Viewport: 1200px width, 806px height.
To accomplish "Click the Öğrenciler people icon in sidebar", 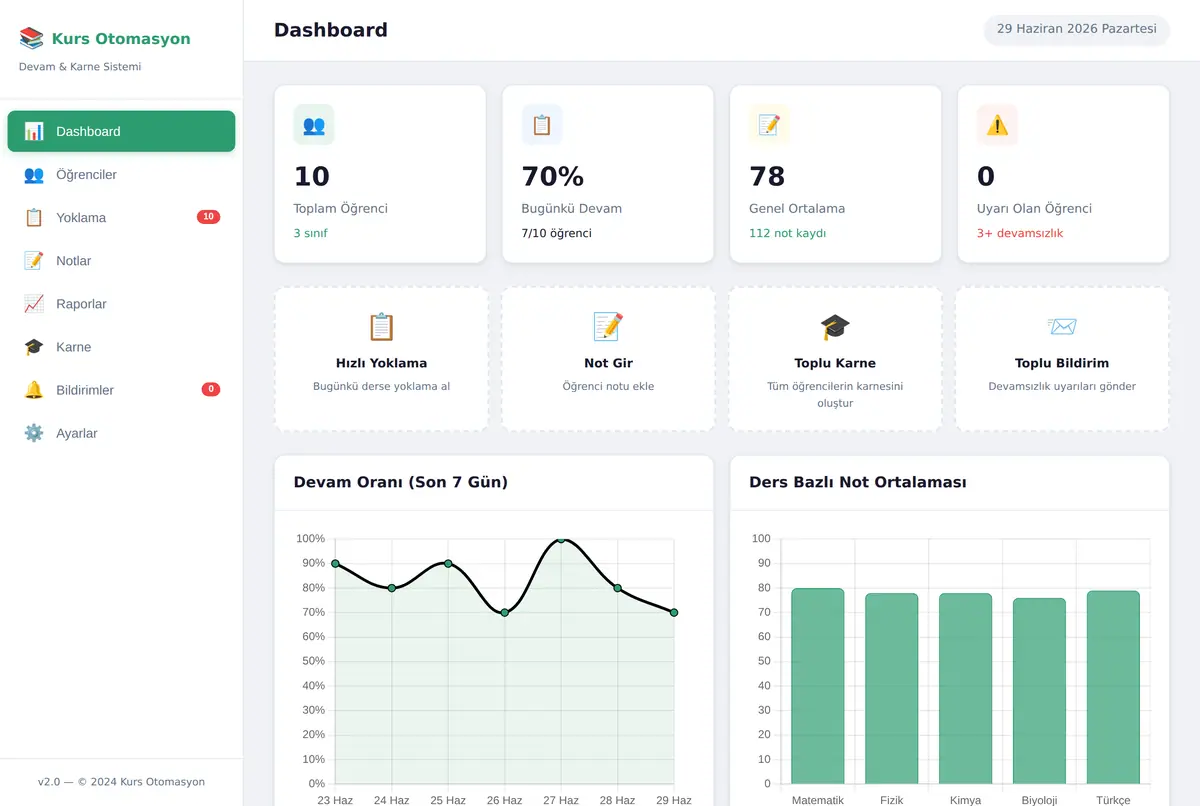I will tap(34, 174).
